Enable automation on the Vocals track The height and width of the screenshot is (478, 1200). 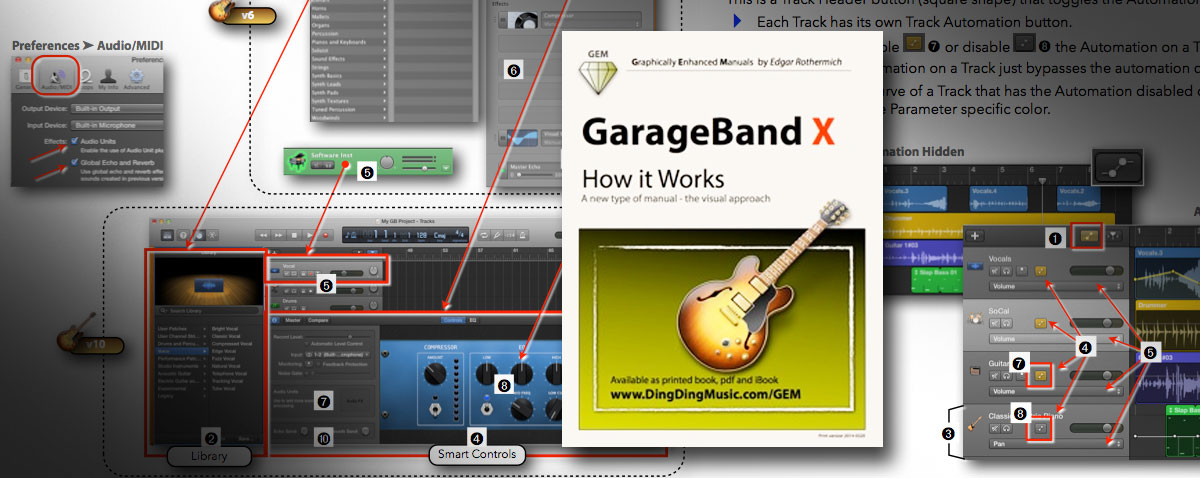[x=1040, y=271]
